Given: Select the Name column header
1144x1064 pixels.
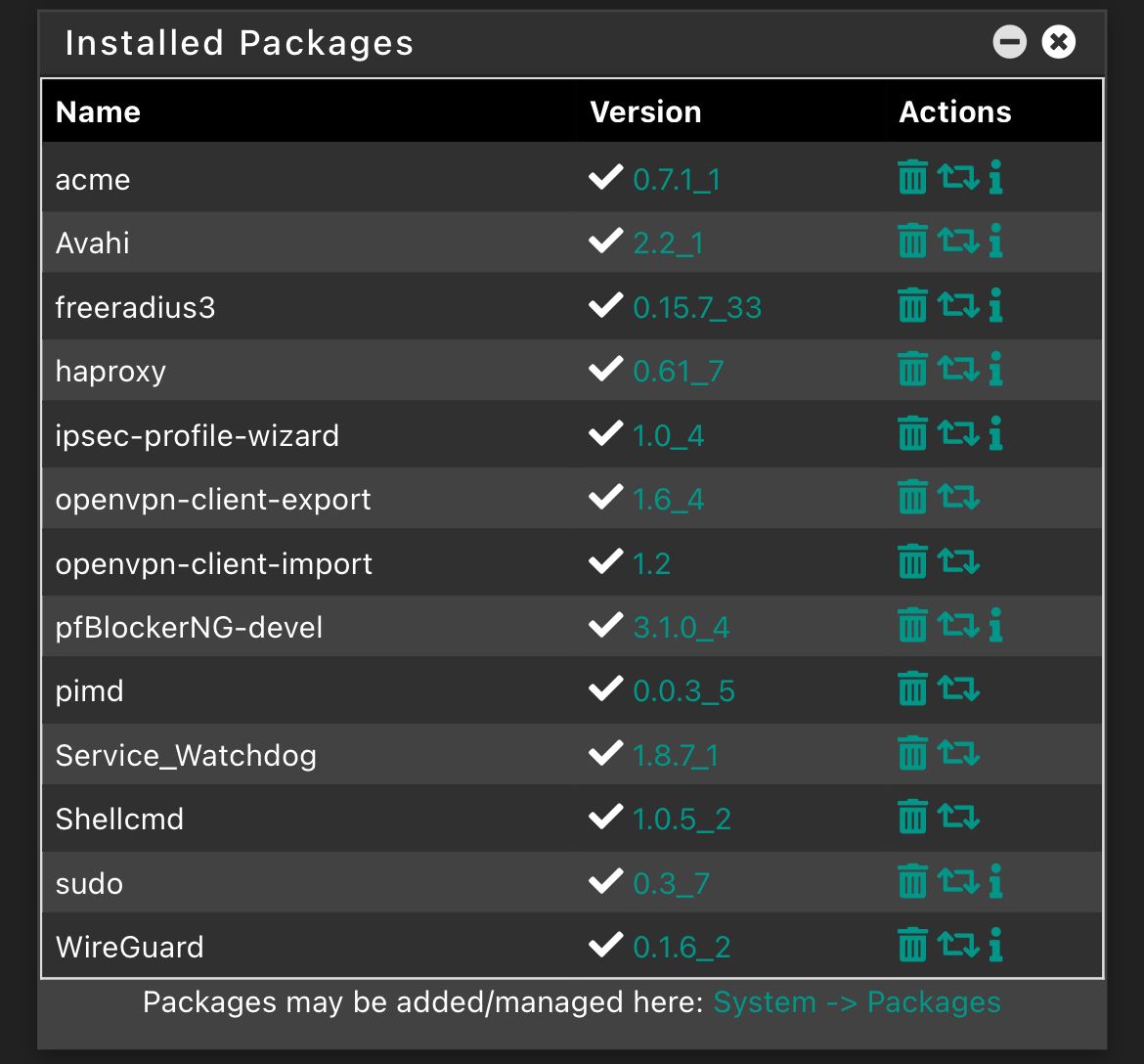Looking at the screenshot, I should click(98, 111).
